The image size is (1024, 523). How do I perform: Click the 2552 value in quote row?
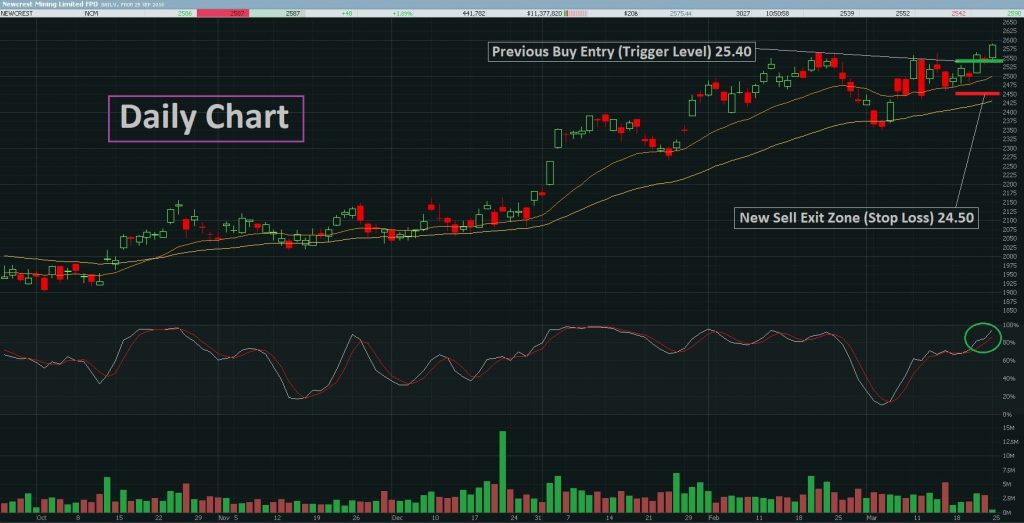tap(903, 13)
